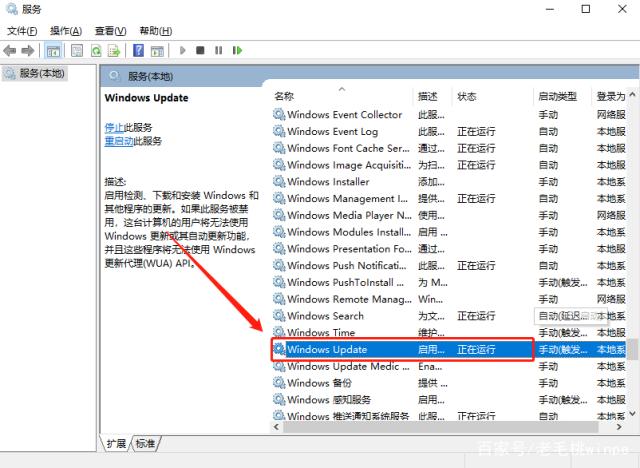Open the 帮助(H) menu

tap(156, 31)
